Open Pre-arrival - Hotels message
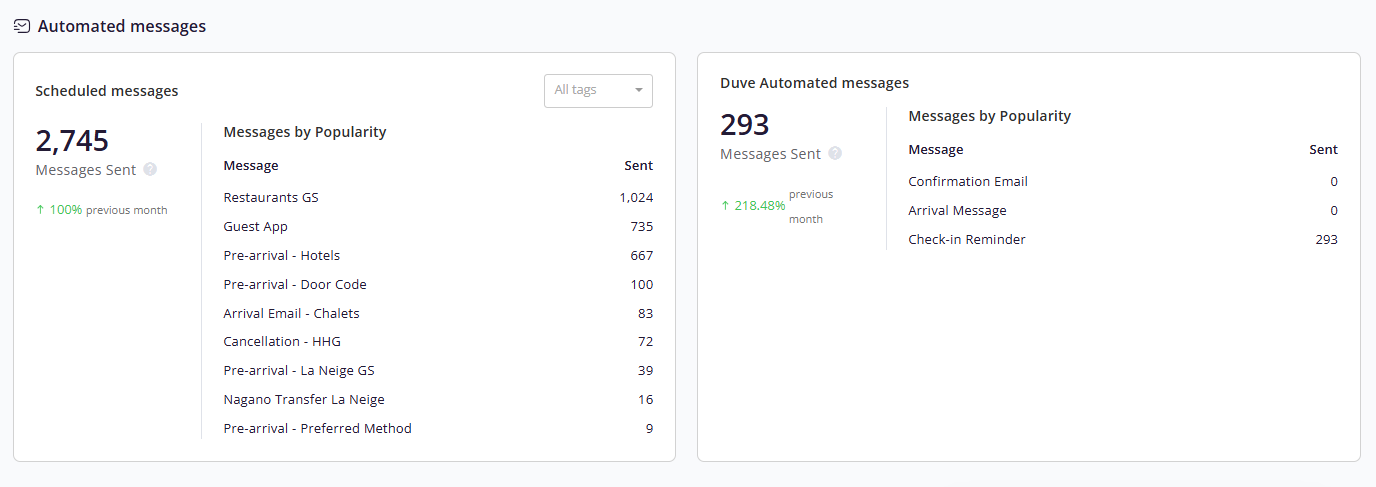1376x487 pixels. (438, 256)
